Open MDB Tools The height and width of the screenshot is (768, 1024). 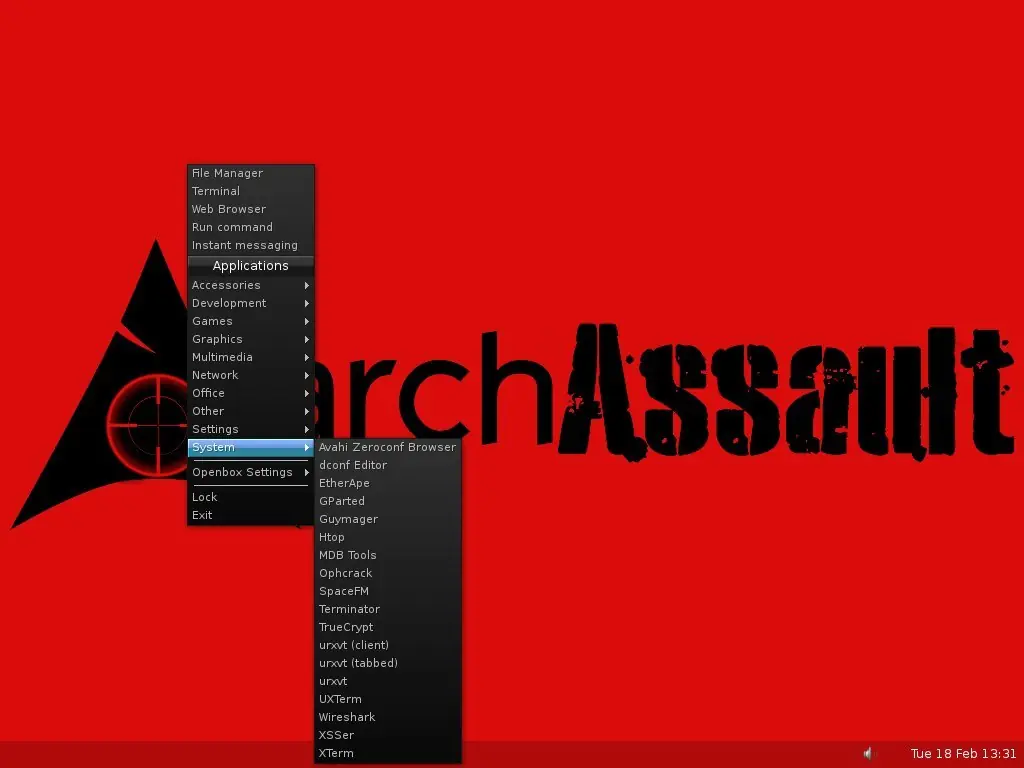[388, 555]
